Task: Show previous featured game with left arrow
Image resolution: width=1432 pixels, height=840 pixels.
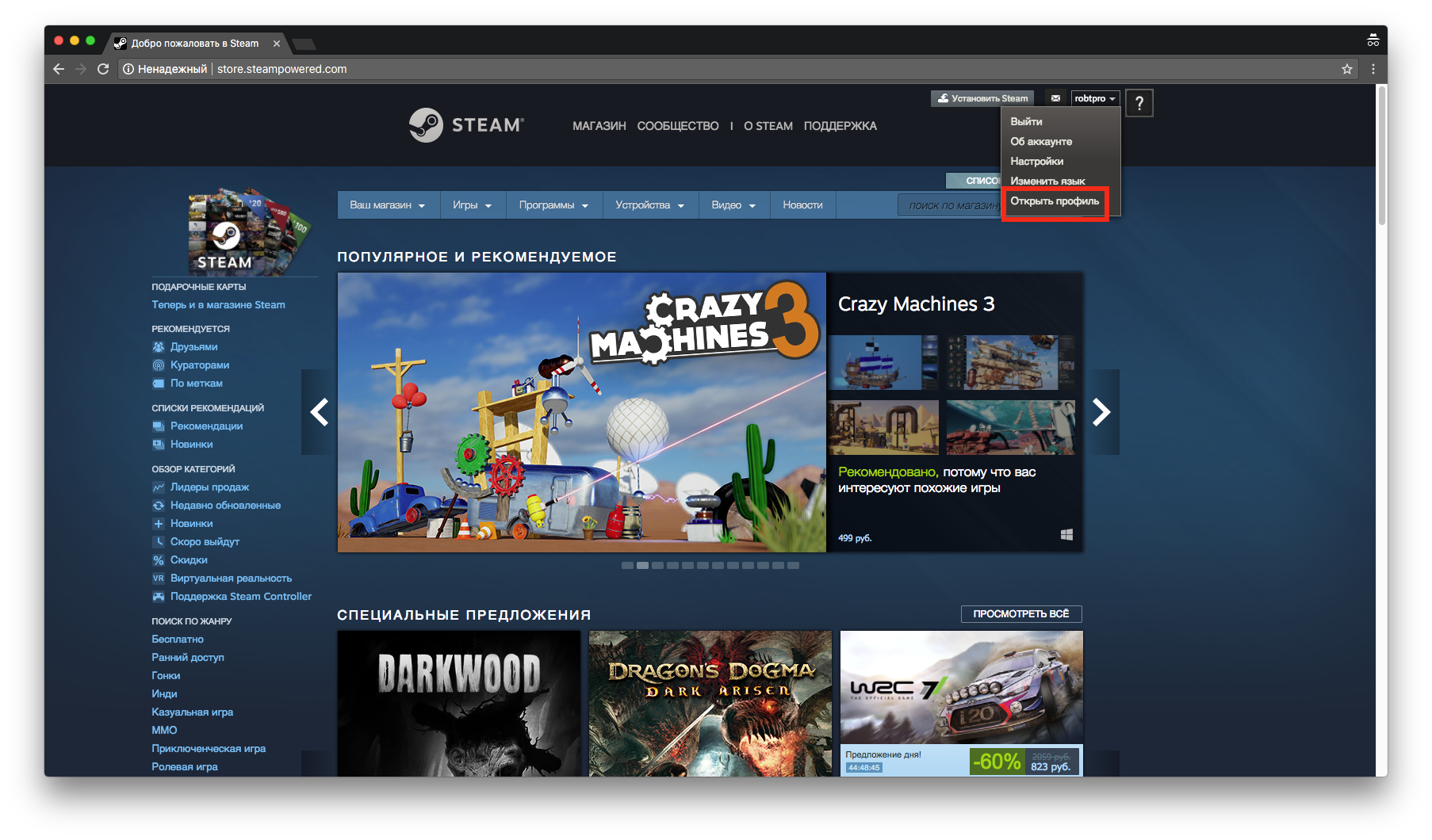Action: (x=319, y=412)
